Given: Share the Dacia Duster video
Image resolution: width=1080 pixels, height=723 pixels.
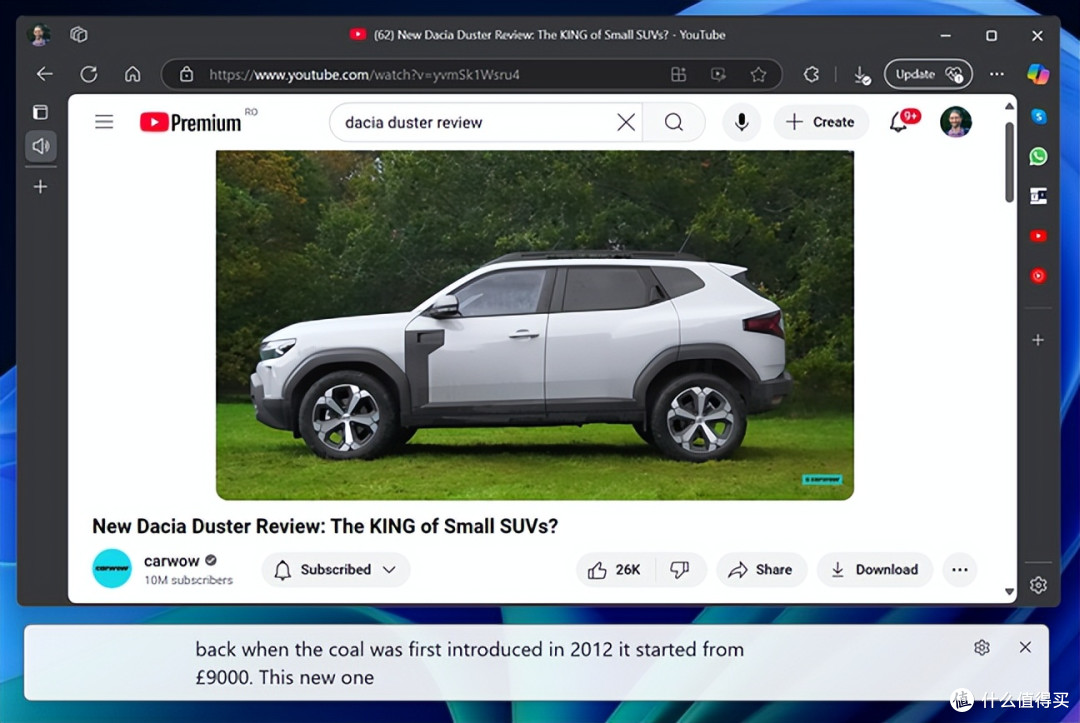Looking at the screenshot, I should (x=761, y=569).
